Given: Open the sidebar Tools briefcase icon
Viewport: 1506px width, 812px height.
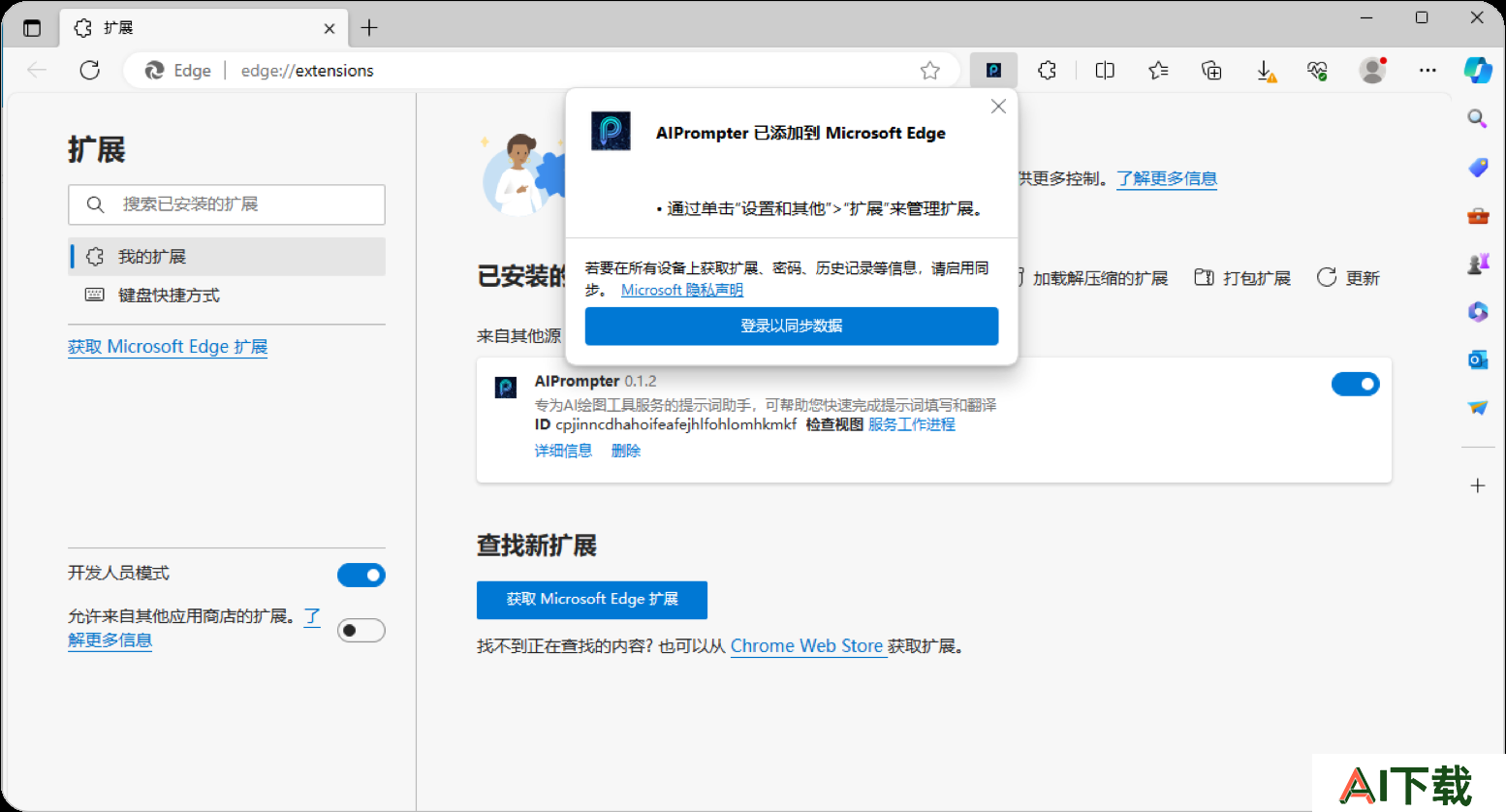Looking at the screenshot, I should [1477, 215].
